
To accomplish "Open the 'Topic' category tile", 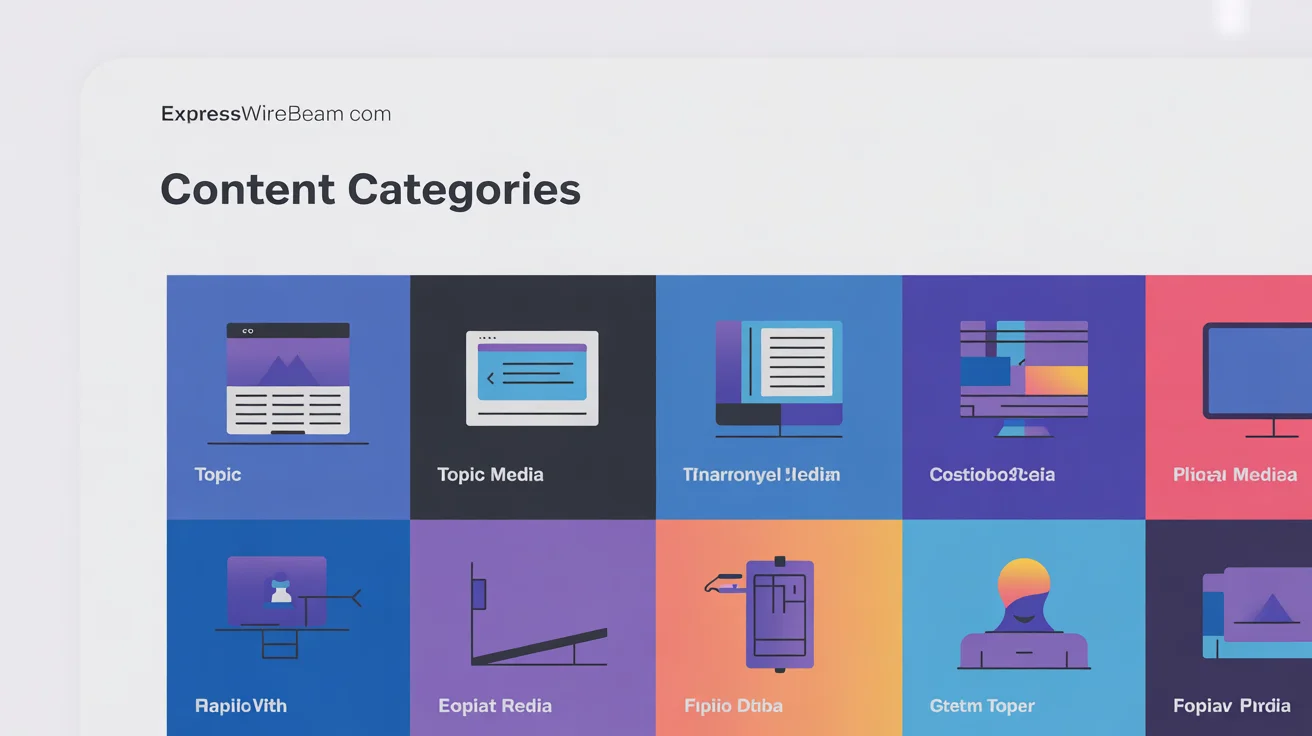I will (288, 397).
